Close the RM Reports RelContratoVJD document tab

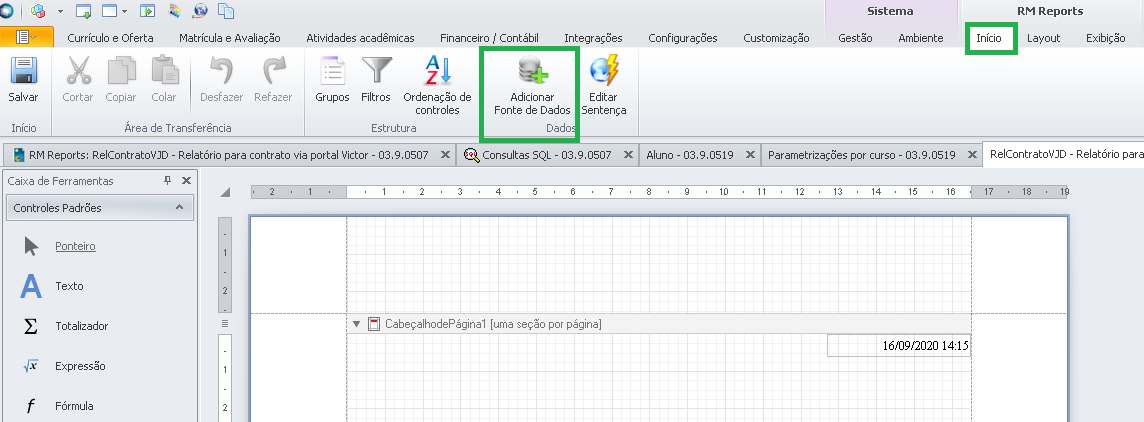pos(446,155)
